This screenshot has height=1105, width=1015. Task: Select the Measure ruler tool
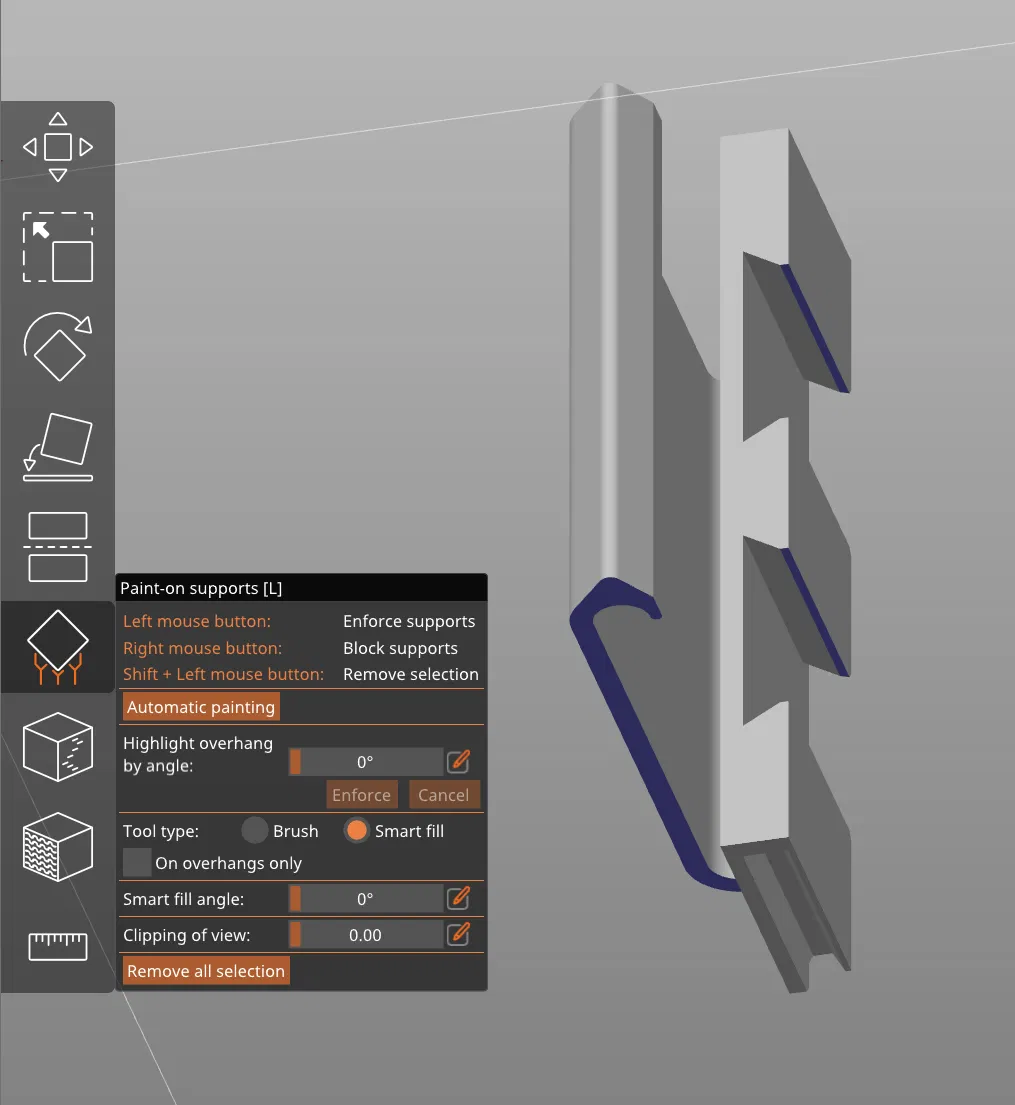58,946
